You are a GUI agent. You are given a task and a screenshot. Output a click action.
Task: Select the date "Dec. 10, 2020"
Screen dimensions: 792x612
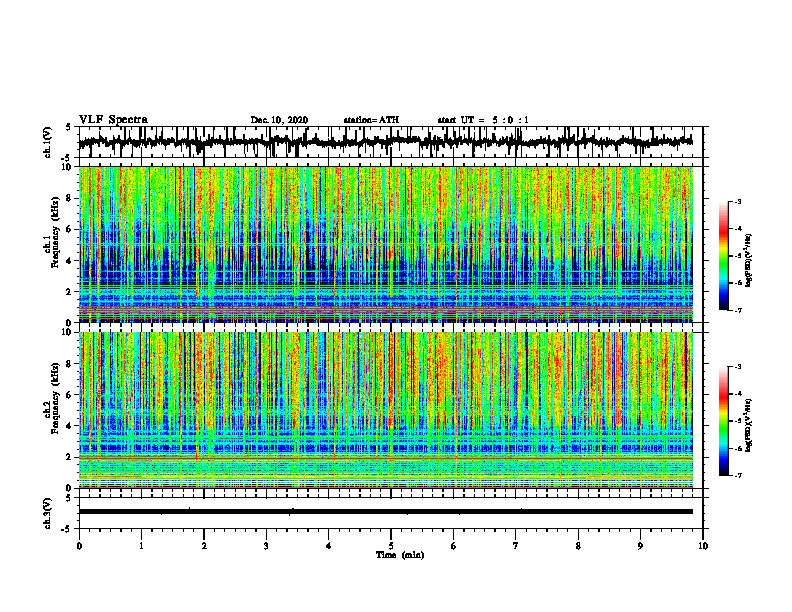point(279,120)
